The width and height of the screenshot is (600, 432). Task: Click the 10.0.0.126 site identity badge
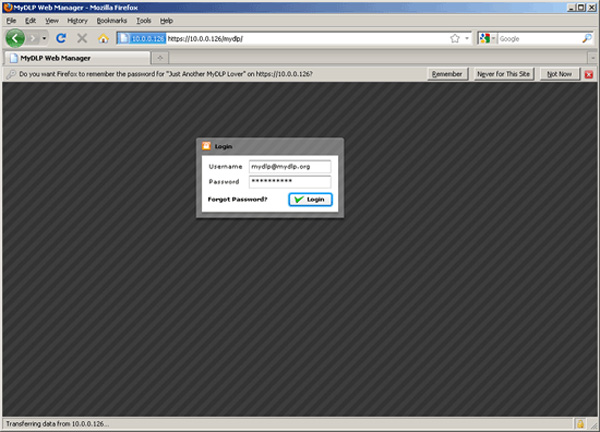[142, 39]
